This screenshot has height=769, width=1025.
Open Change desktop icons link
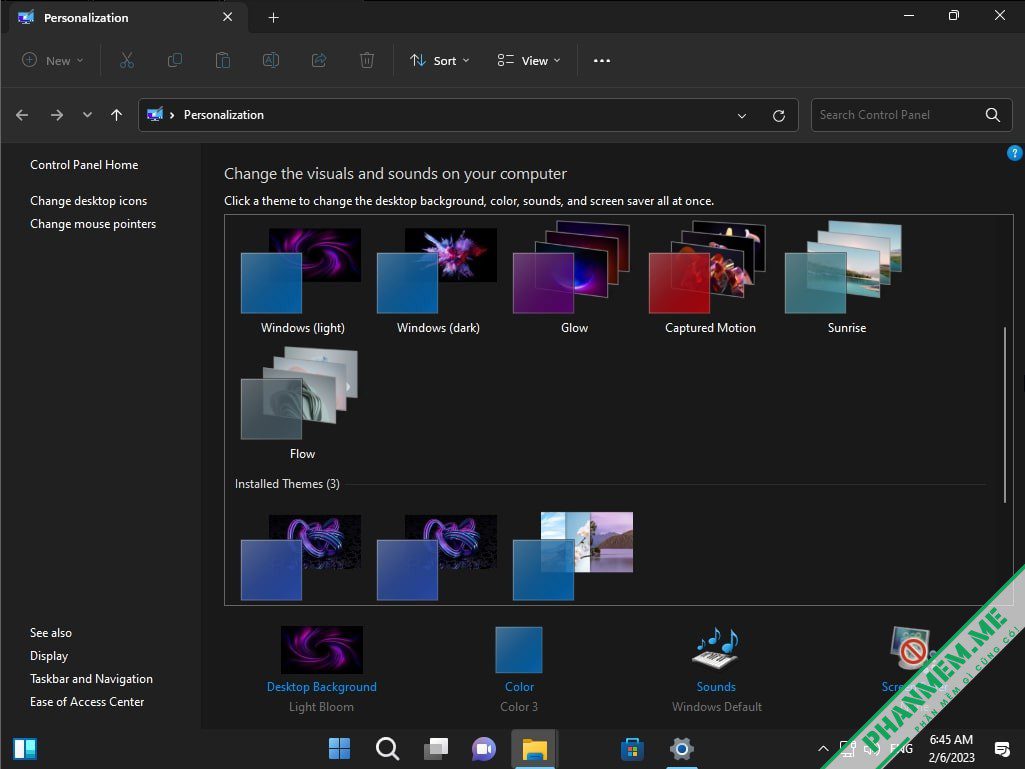(88, 201)
